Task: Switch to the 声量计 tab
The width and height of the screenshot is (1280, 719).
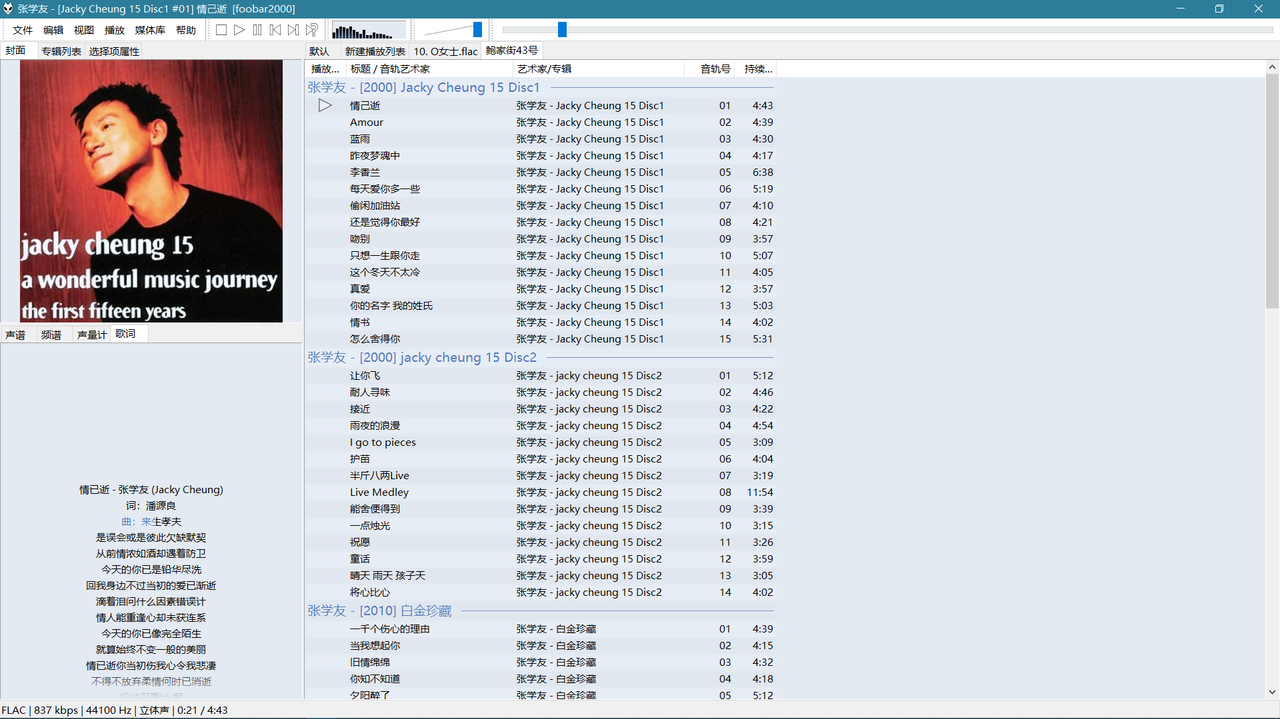Action: (92, 335)
